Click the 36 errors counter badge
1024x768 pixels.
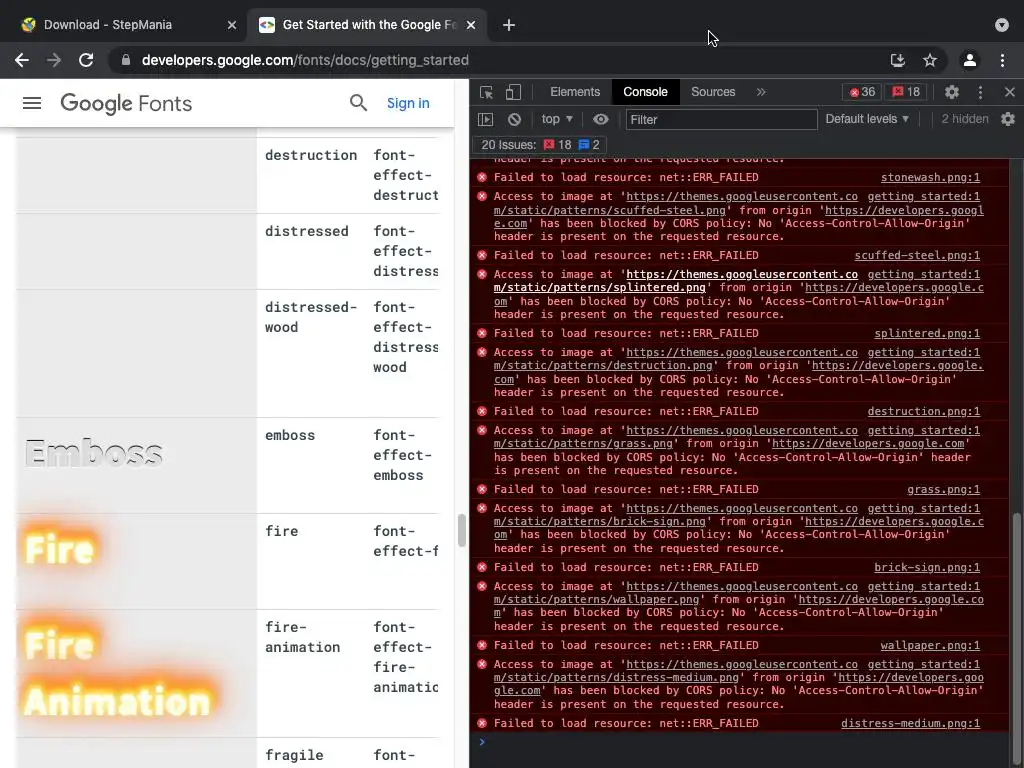click(862, 92)
